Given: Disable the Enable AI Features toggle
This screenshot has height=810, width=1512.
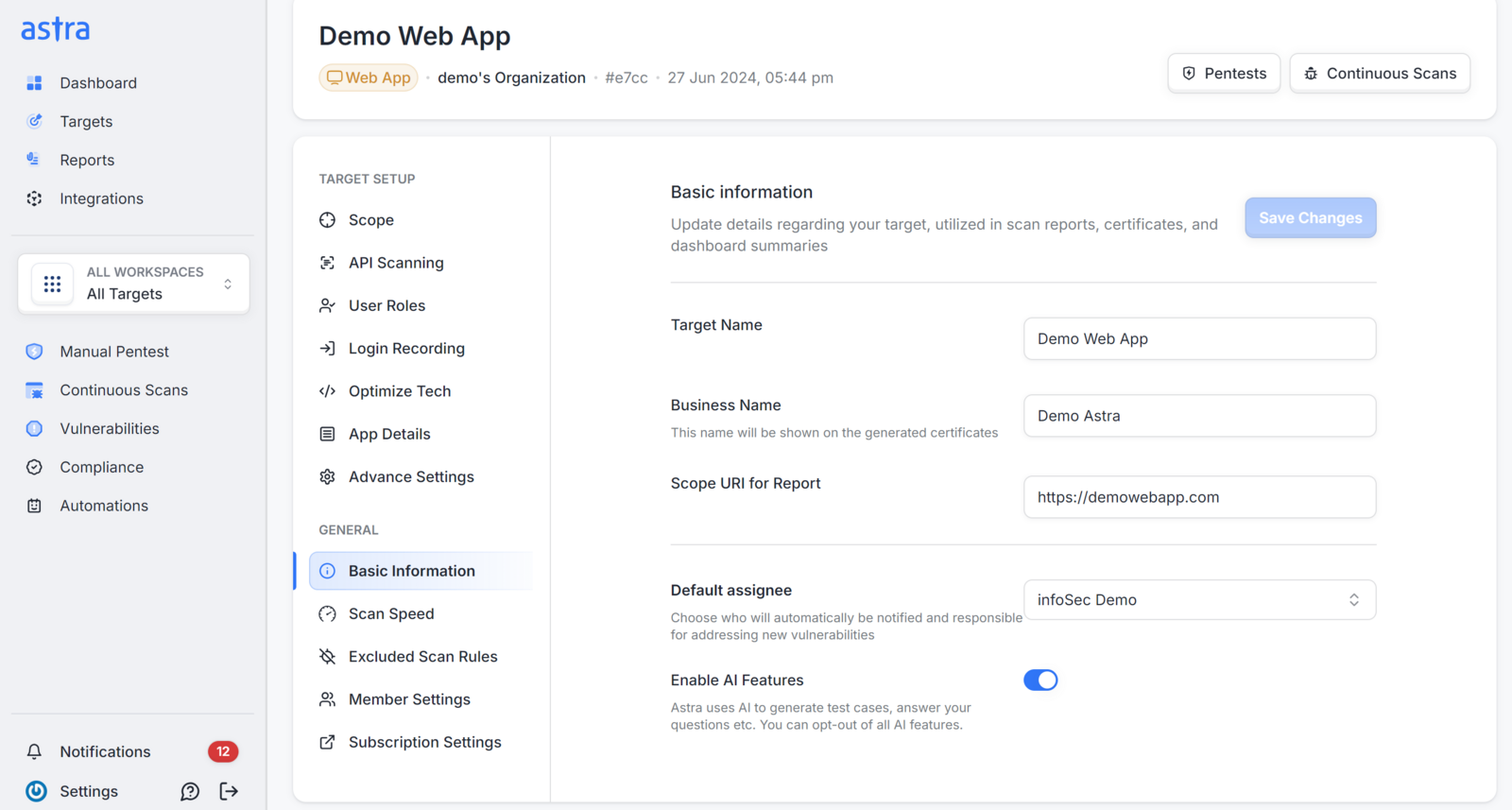Looking at the screenshot, I should click(x=1040, y=681).
